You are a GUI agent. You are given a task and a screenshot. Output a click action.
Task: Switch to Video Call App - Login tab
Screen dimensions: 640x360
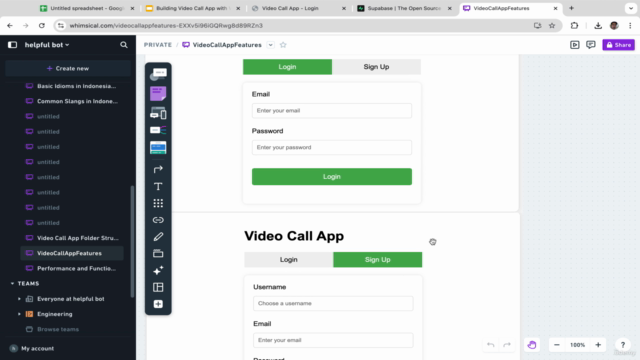[299, 8]
